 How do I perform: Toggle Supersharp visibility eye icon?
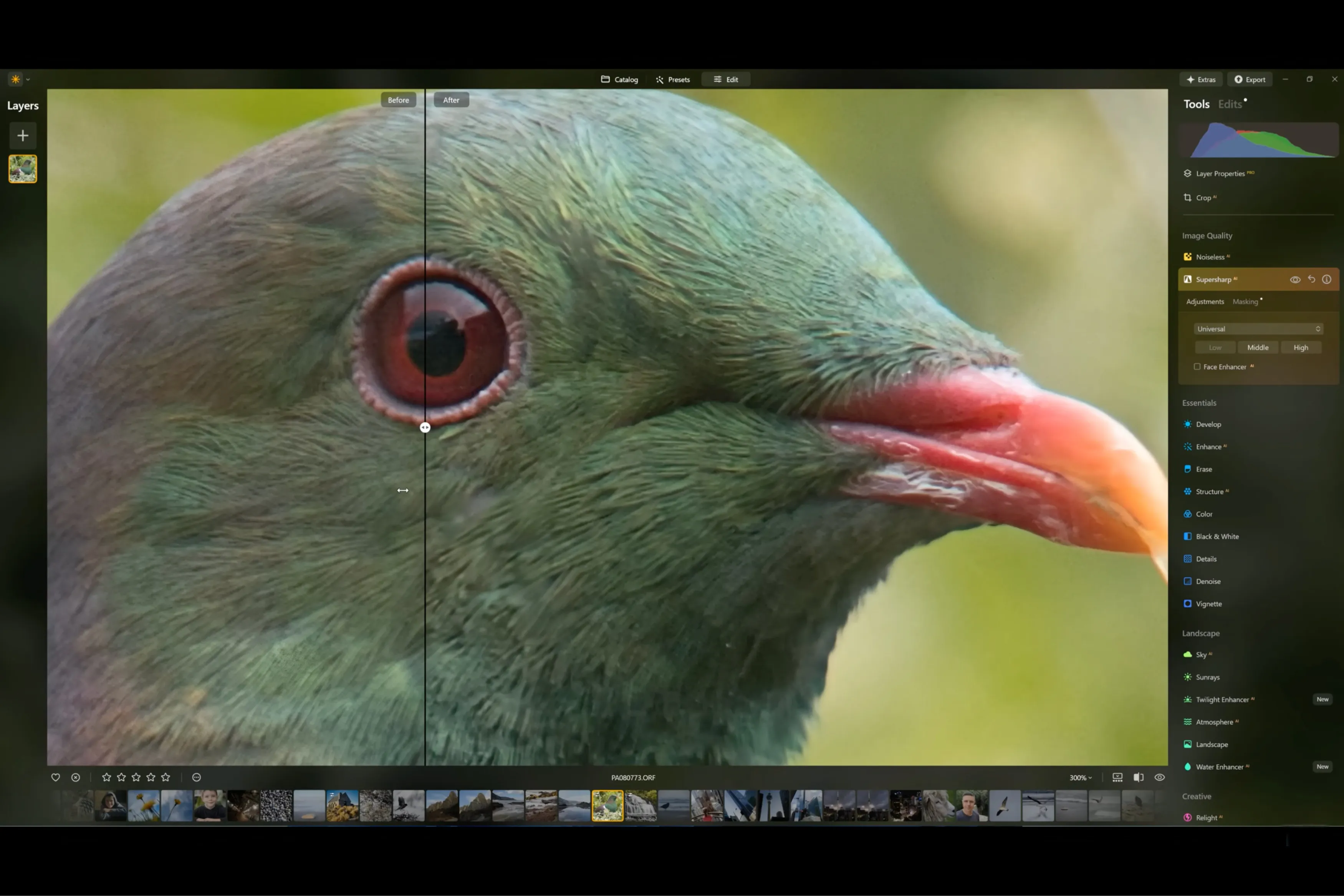(1295, 280)
